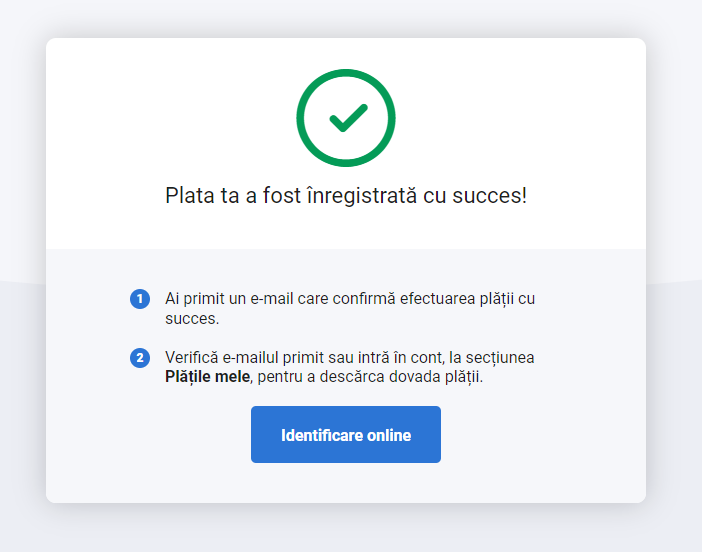This screenshot has width=702, height=552.
Task: Open Identificare online
Action: (346, 434)
